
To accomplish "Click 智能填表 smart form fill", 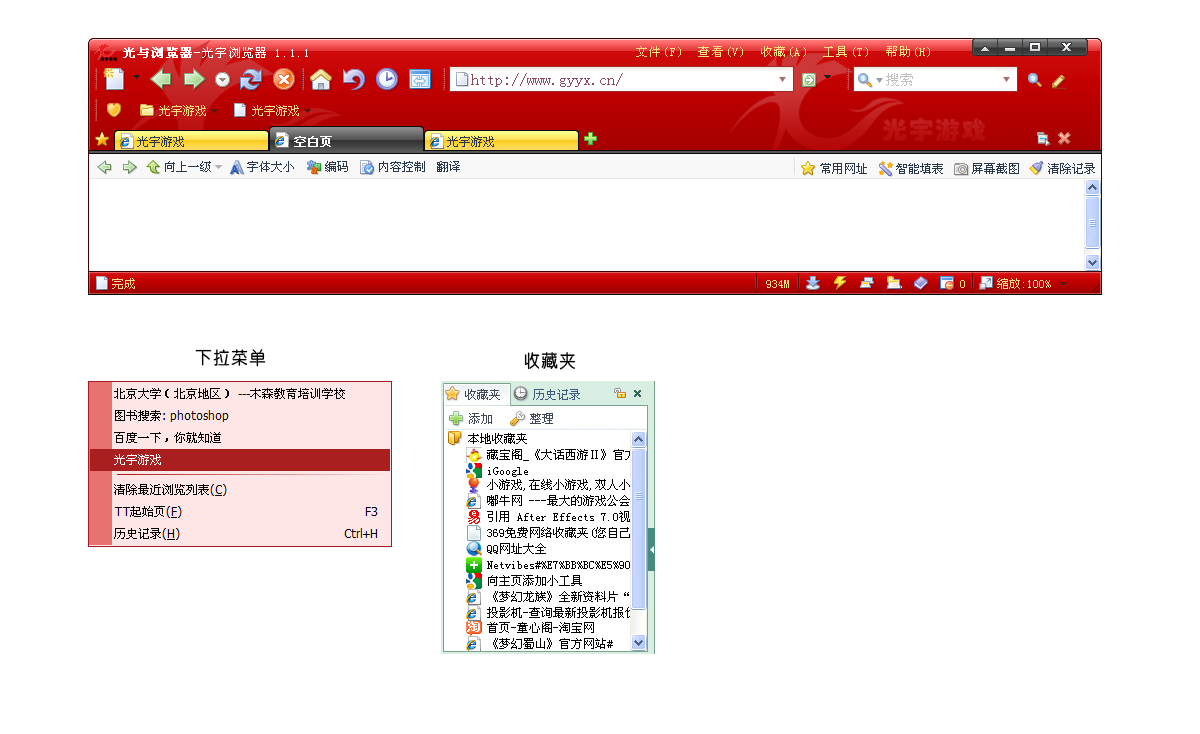I will pos(911,169).
